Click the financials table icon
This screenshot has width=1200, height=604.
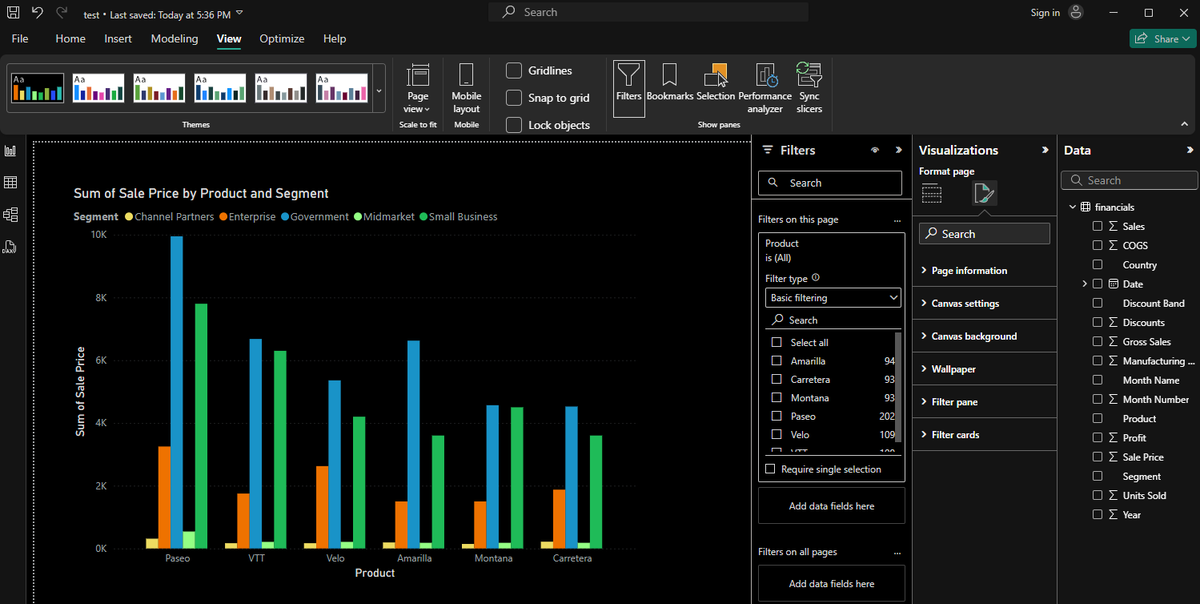(1086, 207)
